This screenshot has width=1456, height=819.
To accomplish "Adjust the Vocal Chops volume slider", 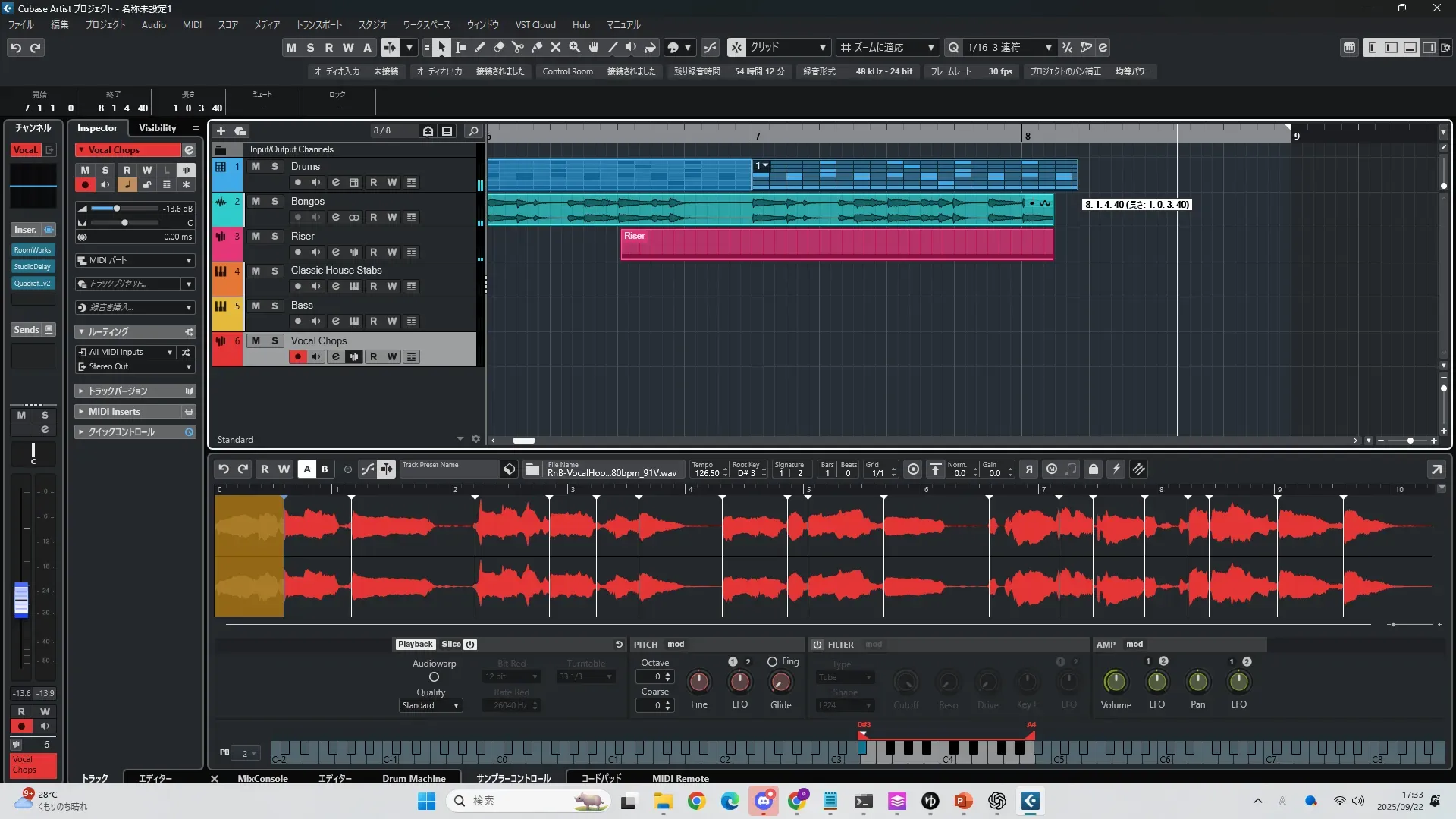I will (117, 209).
